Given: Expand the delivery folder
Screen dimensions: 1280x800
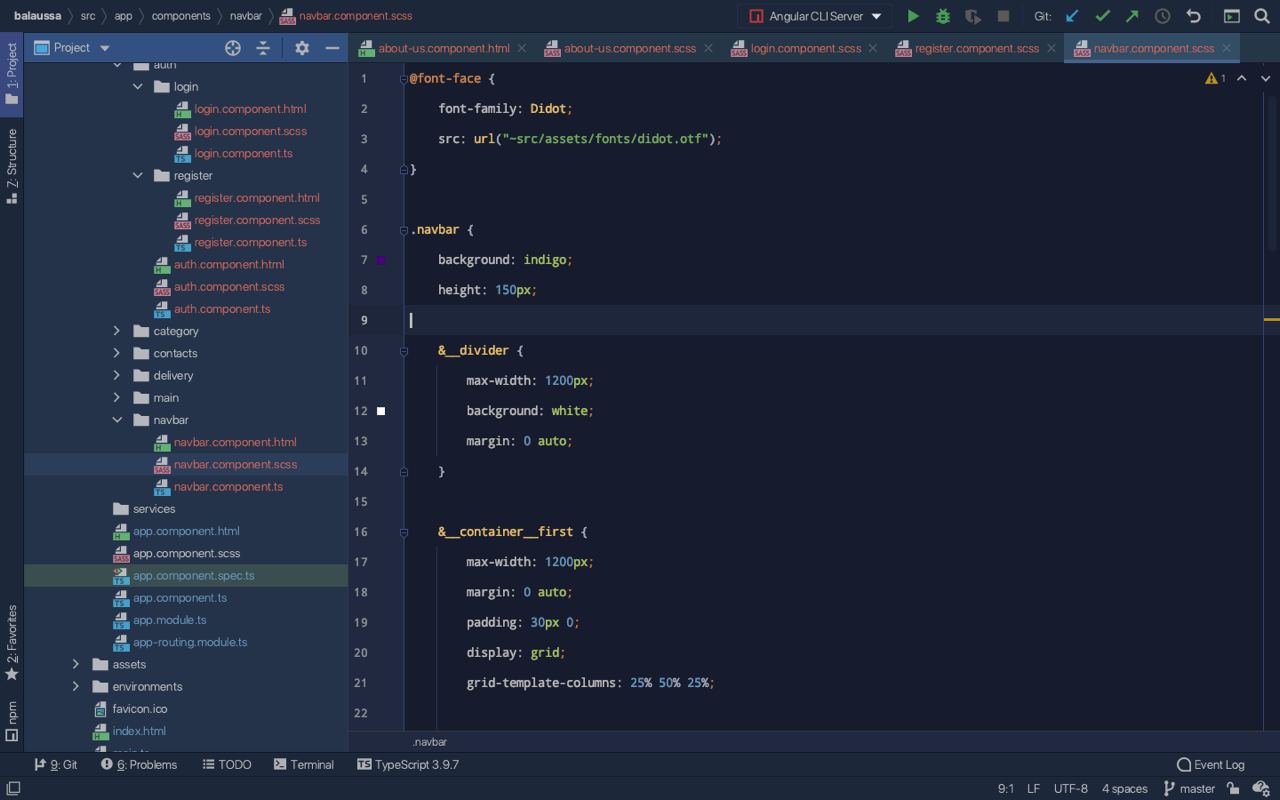Looking at the screenshot, I should pyautogui.click(x=117, y=376).
